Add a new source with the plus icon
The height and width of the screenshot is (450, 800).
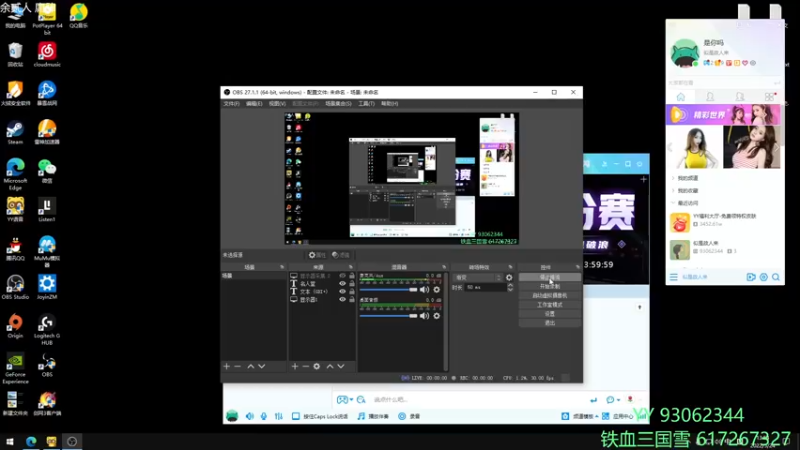(294, 366)
